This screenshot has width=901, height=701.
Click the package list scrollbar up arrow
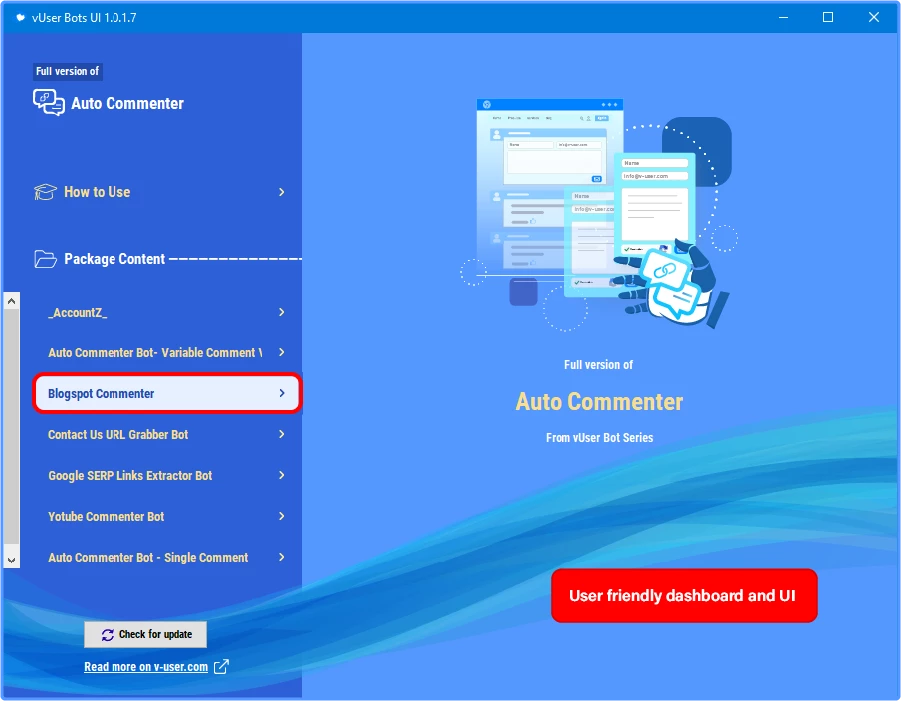click(11, 301)
